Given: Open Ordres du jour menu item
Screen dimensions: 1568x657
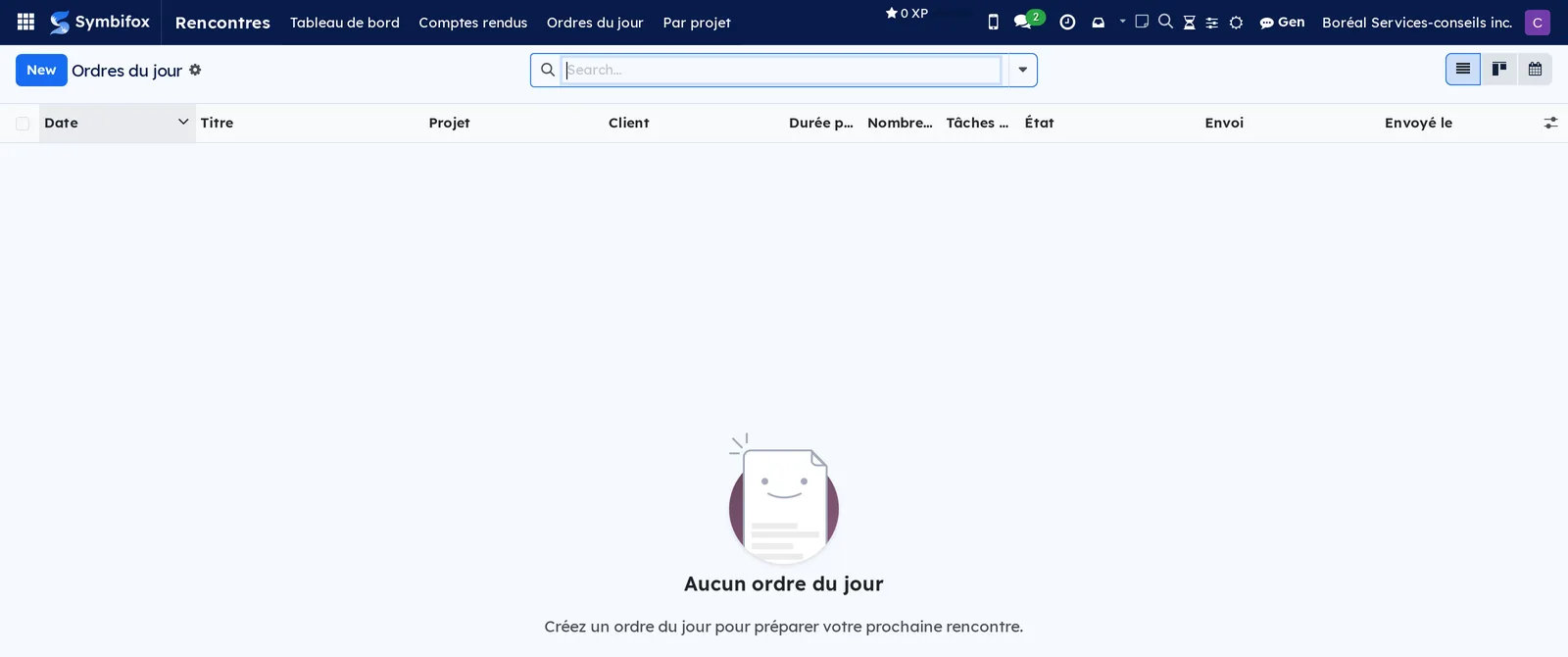Looking at the screenshot, I should (x=595, y=23).
